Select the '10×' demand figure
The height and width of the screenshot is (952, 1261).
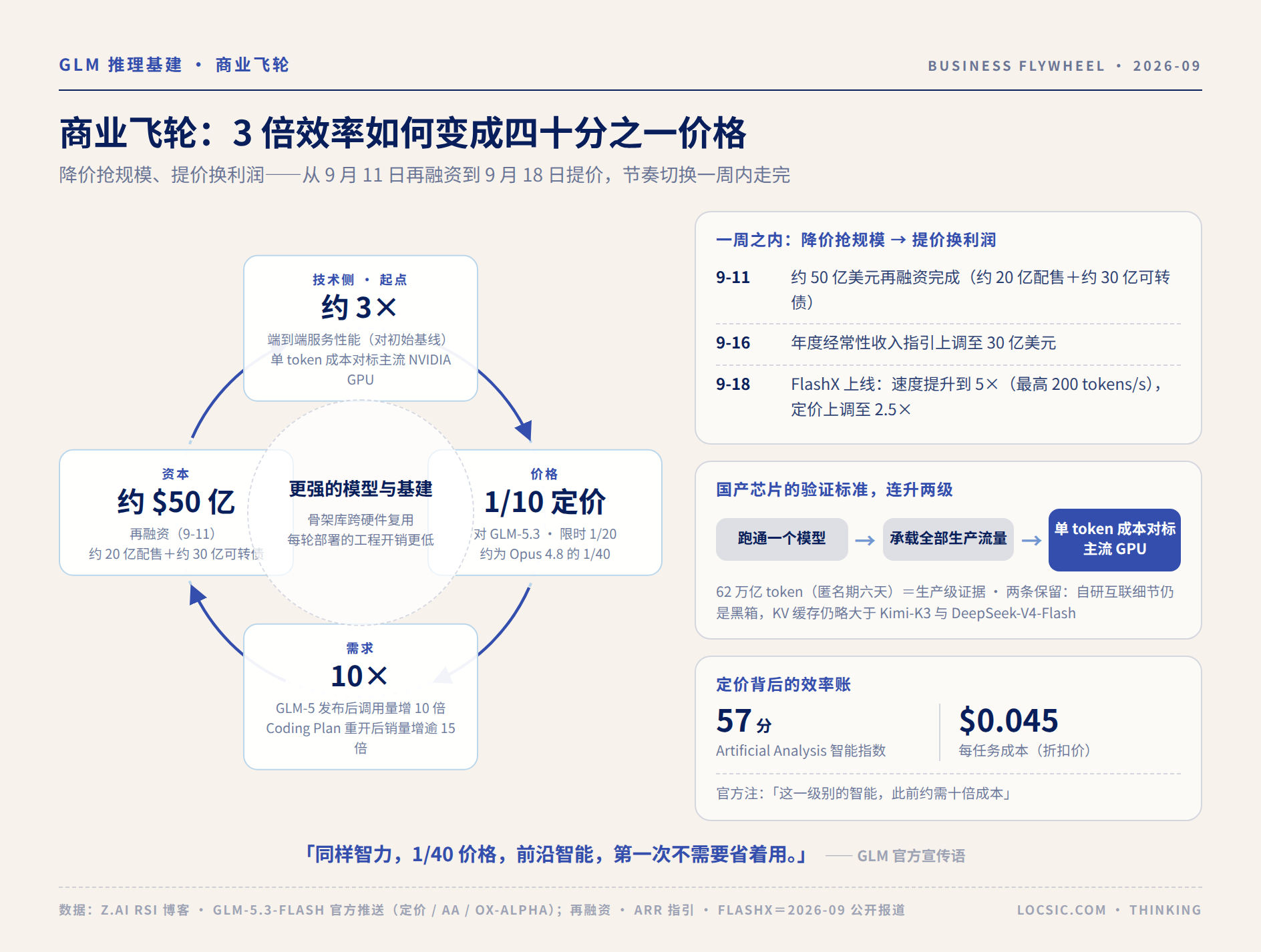coord(360,676)
